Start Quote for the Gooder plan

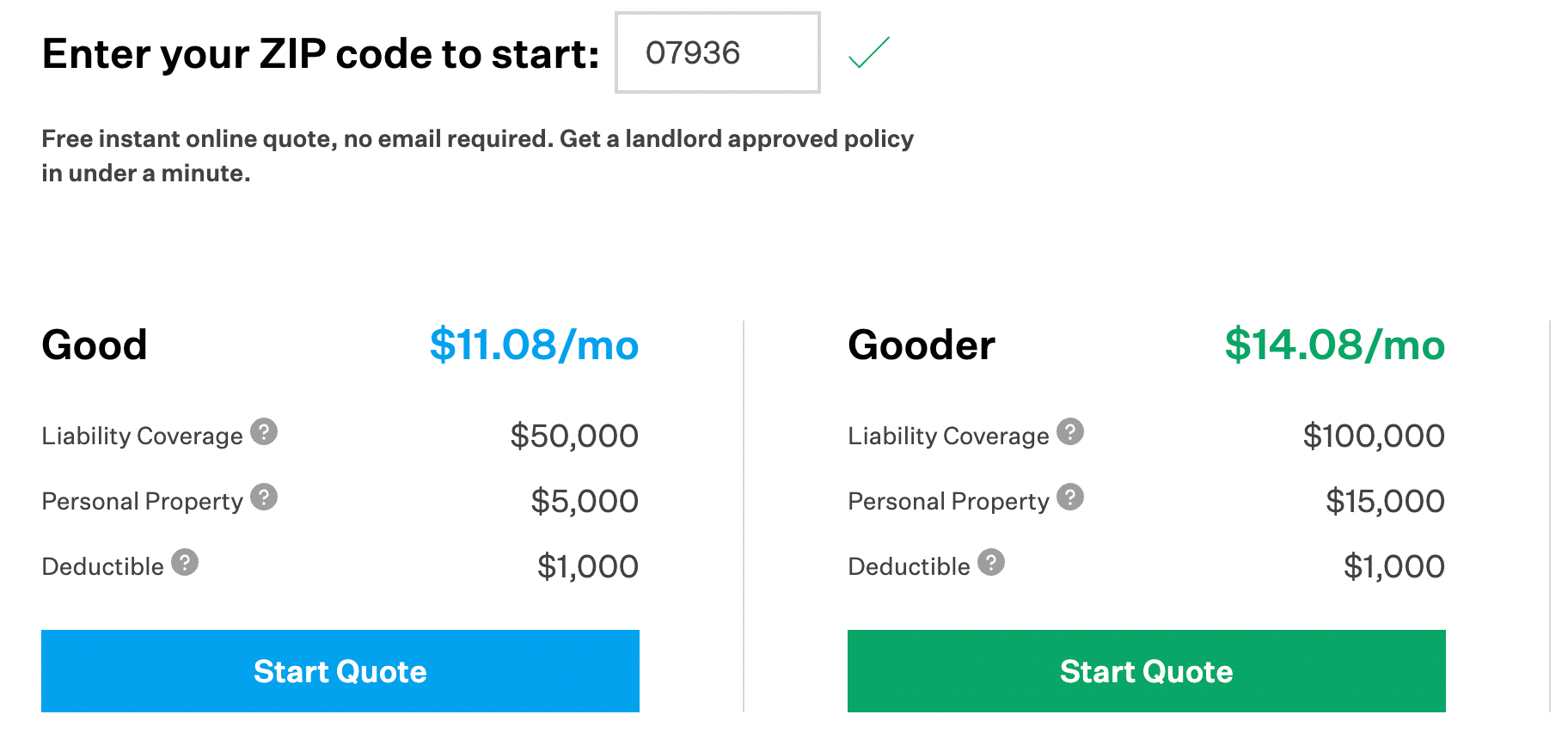1146,671
